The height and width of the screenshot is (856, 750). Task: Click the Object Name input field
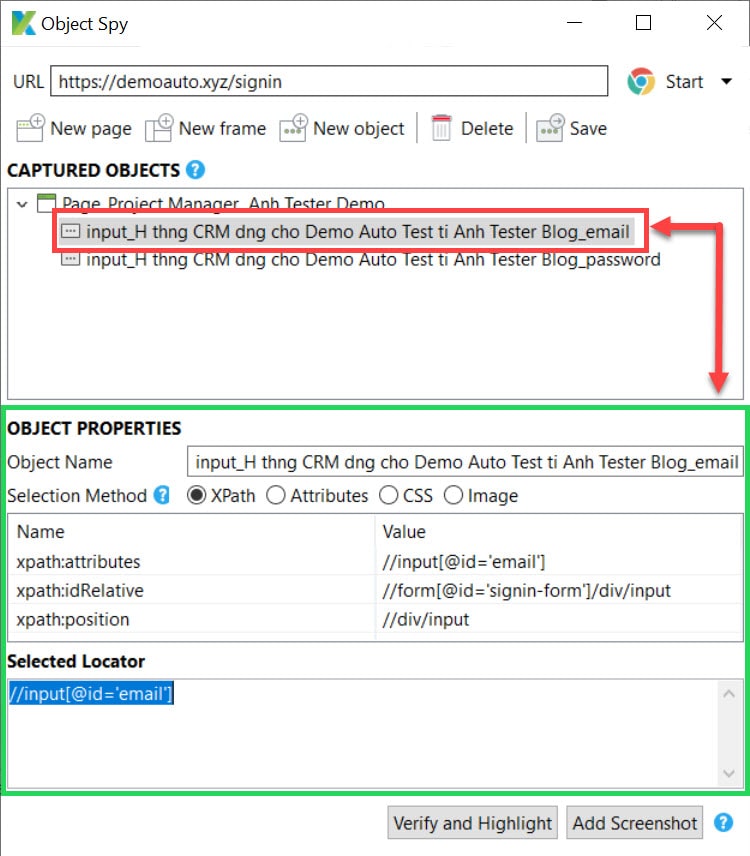click(x=465, y=462)
